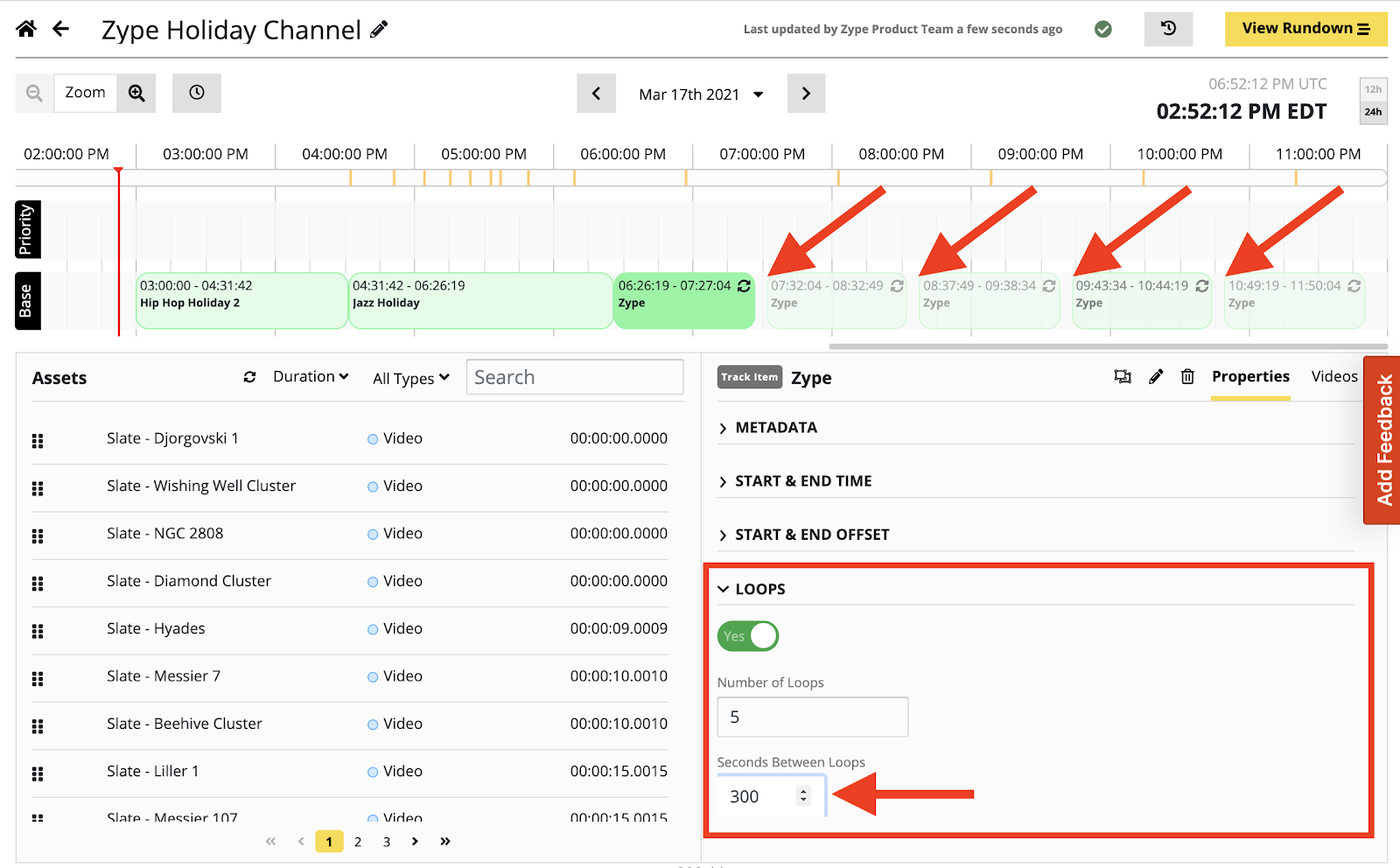
Task: Click the Number of Loops field
Action: [813, 717]
